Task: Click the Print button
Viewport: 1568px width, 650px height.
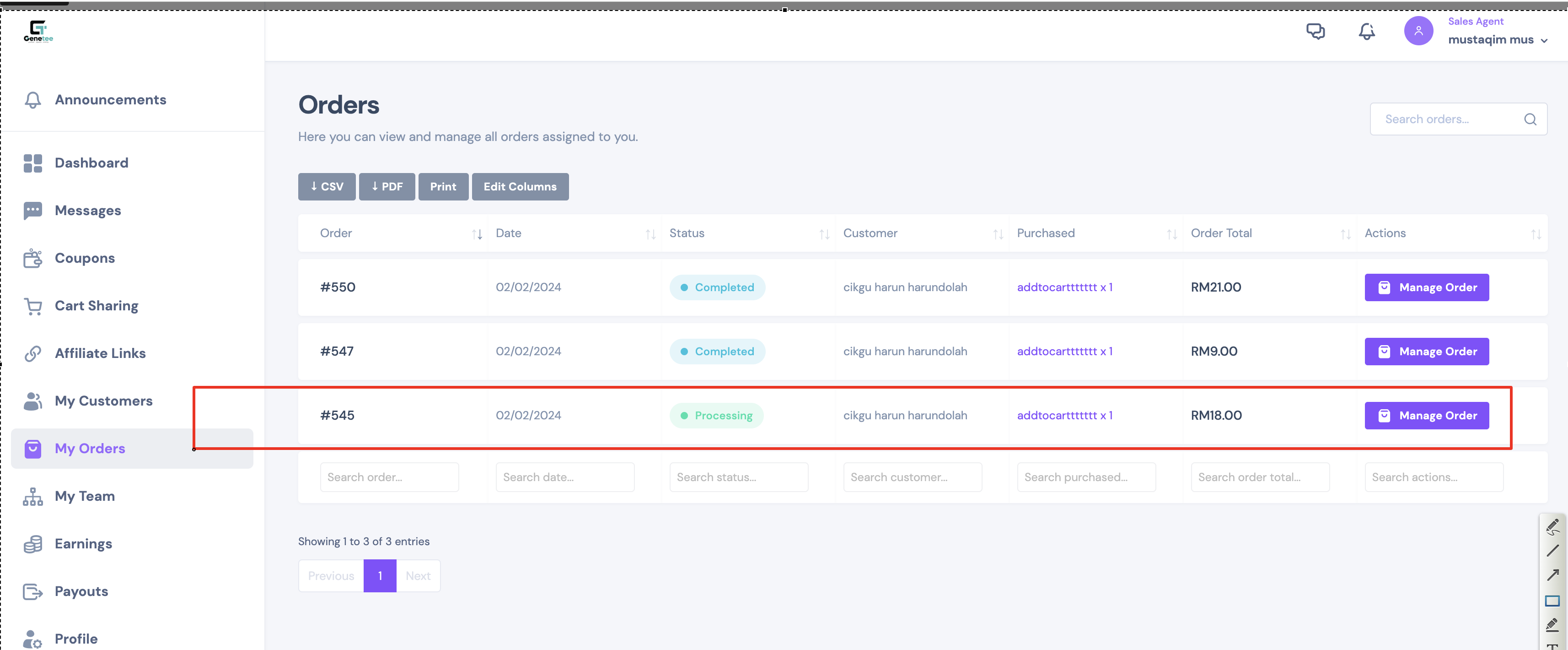Action: 443,186
